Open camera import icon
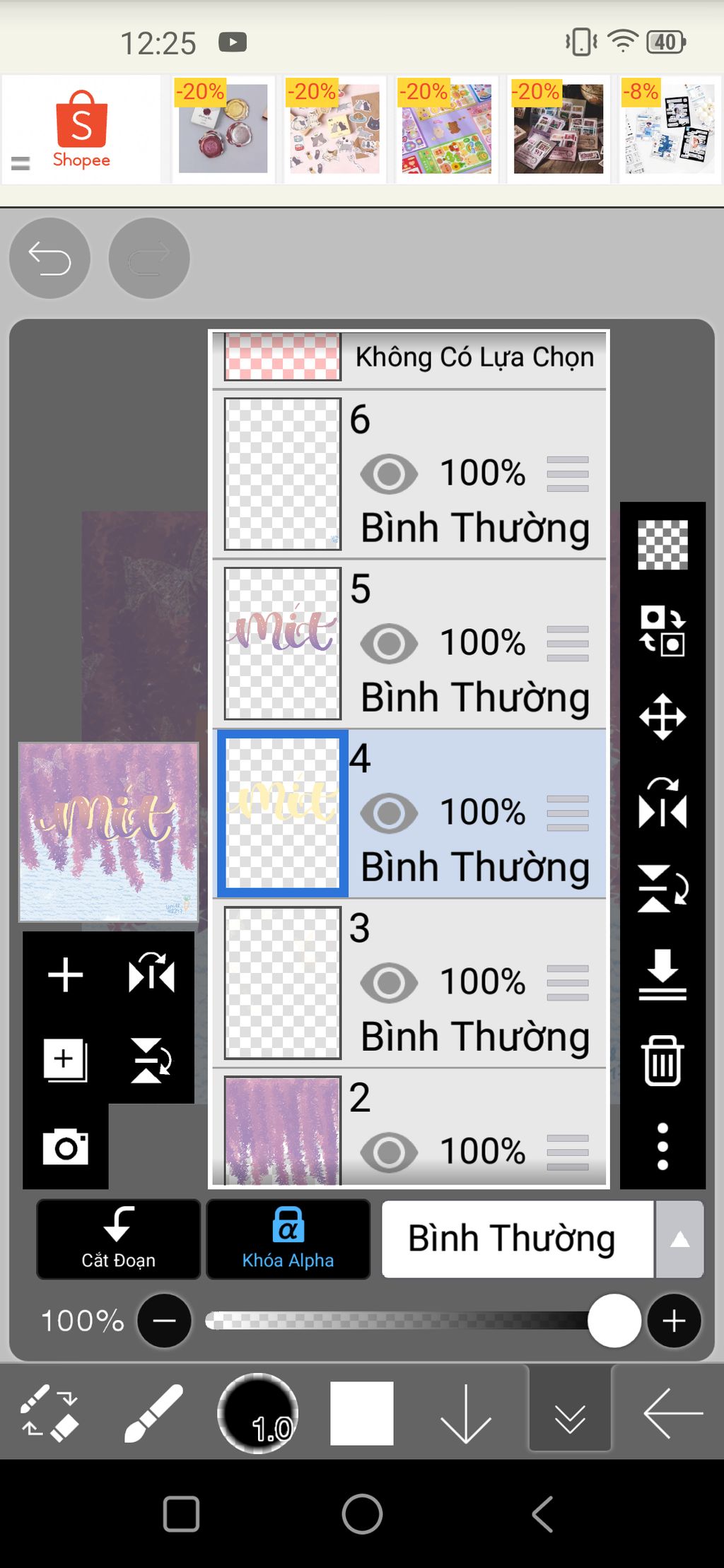Viewport: 724px width, 1568px height. 65,1146
